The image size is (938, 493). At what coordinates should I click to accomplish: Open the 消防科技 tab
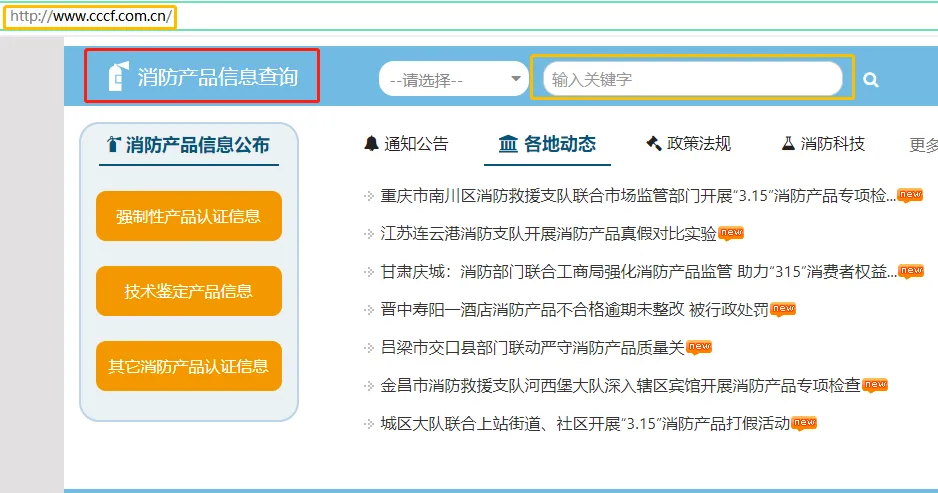click(832, 144)
